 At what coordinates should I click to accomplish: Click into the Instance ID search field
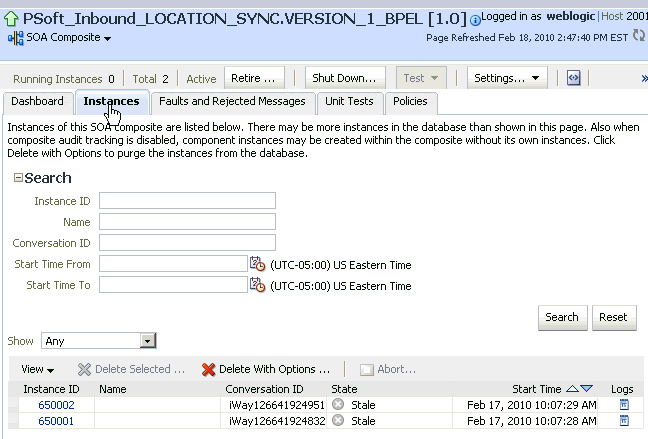[x=187, y=200]
